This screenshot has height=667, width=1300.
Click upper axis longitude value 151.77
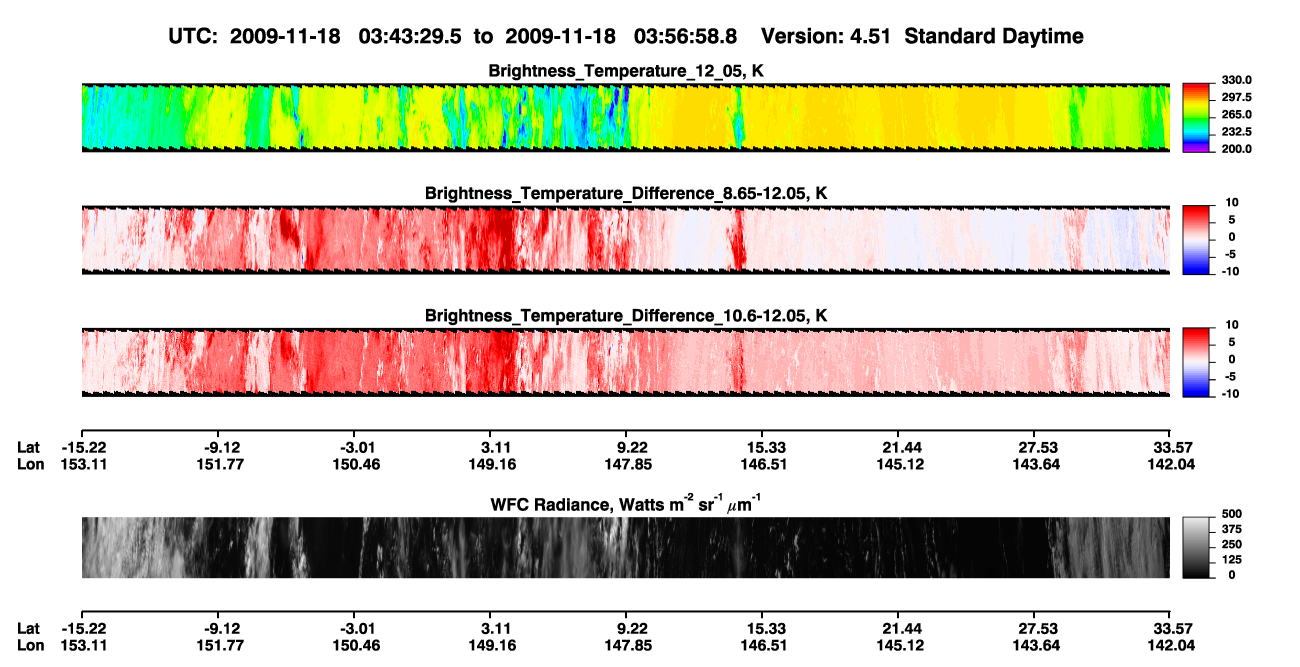(x=219, y=464)
